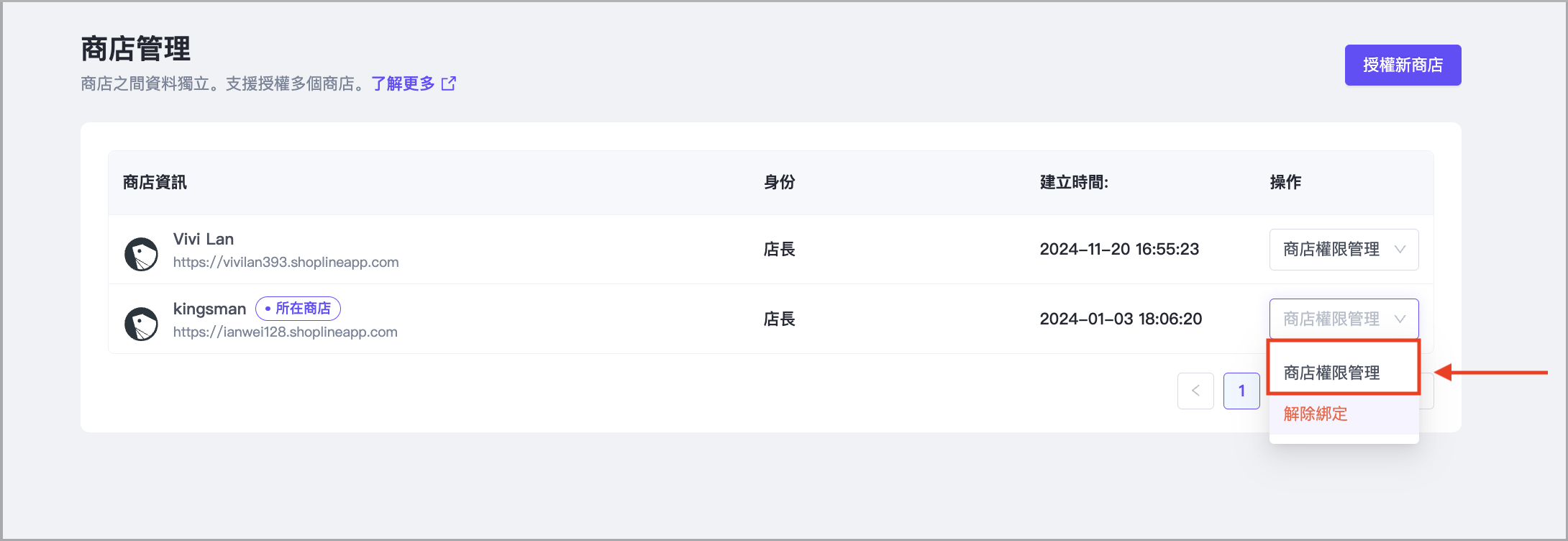Click the 建立時間 column header
The height and width of the screenshot is (541, 1568).
coord(1074,183)
